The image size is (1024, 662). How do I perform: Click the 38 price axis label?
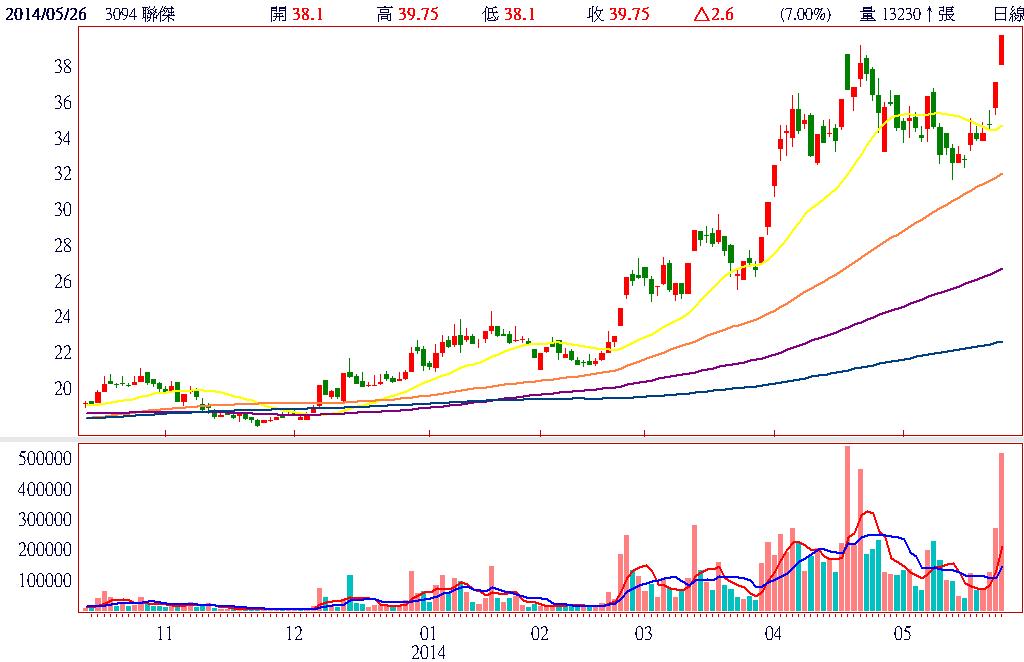[60, 66]
